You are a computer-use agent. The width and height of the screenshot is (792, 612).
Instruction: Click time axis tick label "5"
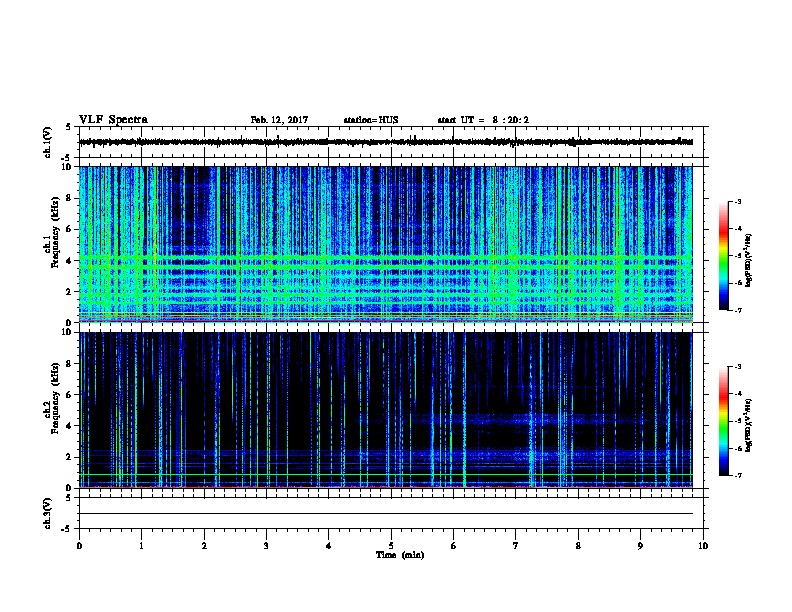(x=391, y=546)
